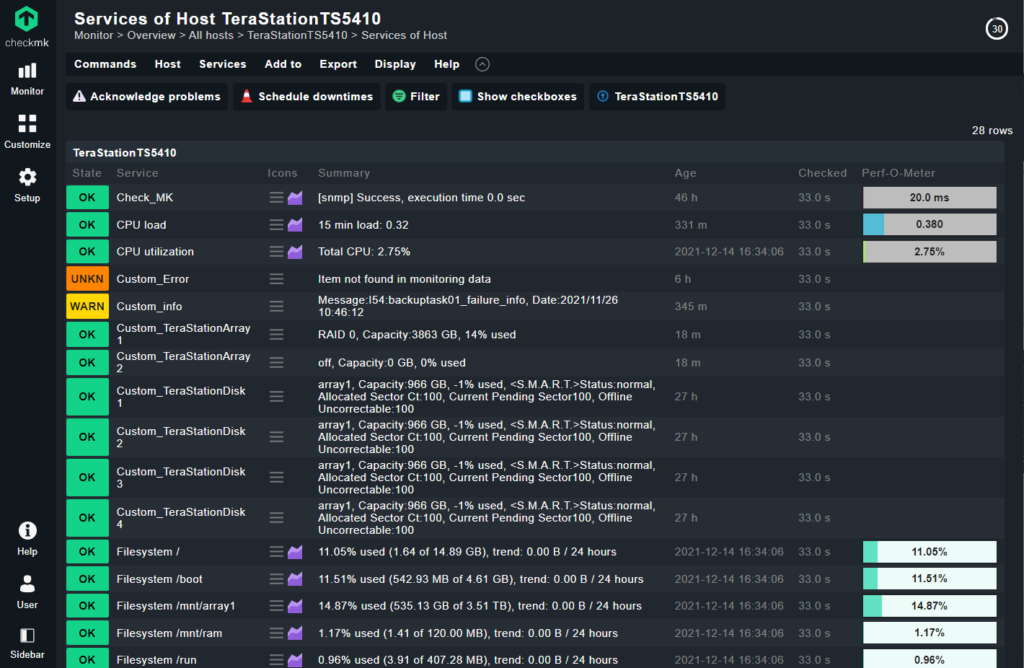Open the Setup gear menu
Screen dimensions: 1024x668
pos(27,185)
